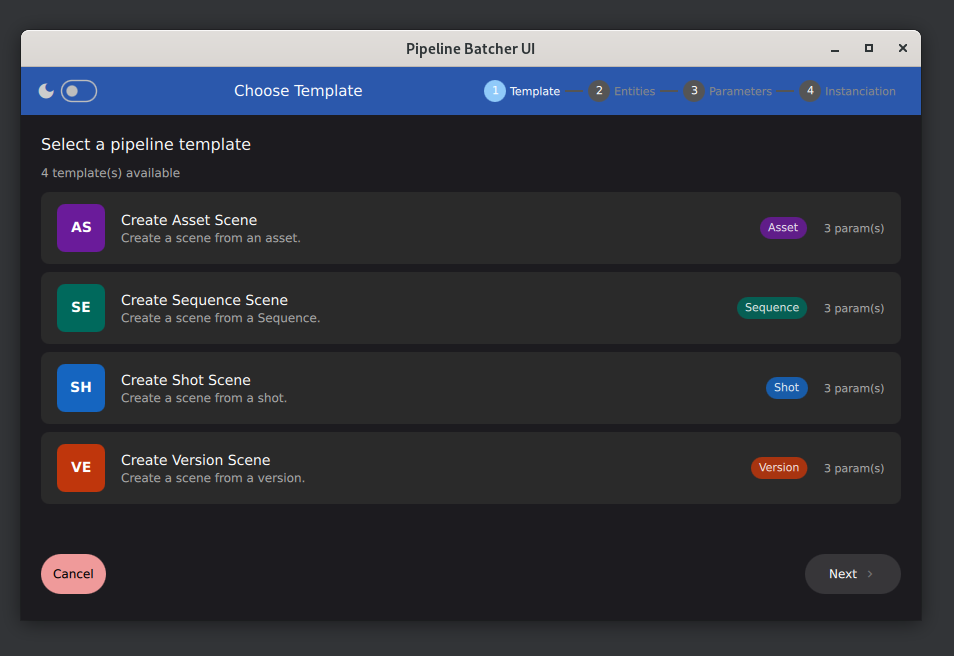Select the Create Version Scene template
This screenshot has height=656, width=954.
click(x=470, y=468)
